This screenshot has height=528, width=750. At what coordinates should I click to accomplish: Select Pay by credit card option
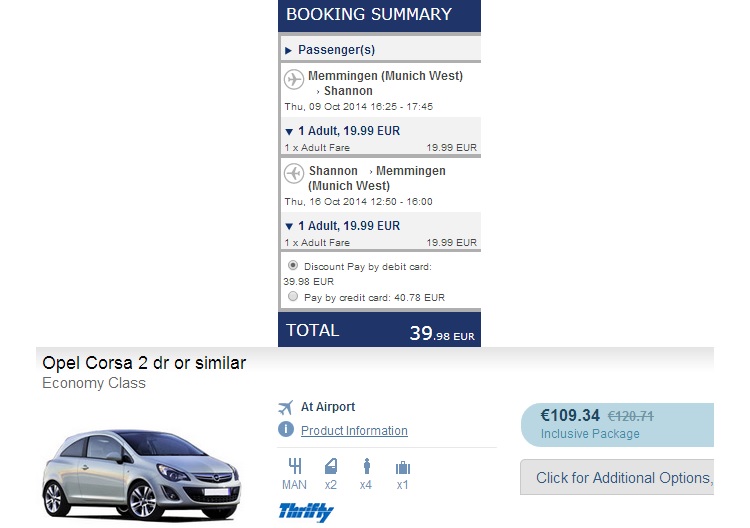pyautogui.click(x=293, y=297)
